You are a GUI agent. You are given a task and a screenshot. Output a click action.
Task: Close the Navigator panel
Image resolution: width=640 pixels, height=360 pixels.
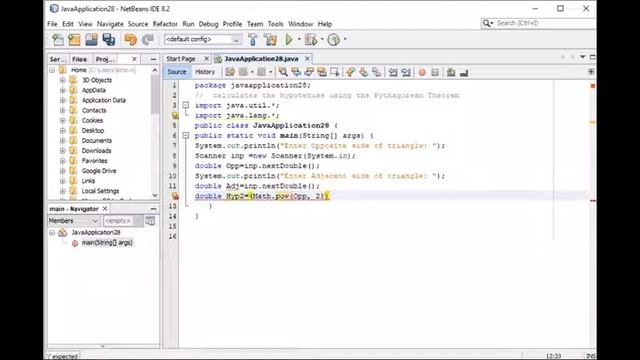[105, 209]
